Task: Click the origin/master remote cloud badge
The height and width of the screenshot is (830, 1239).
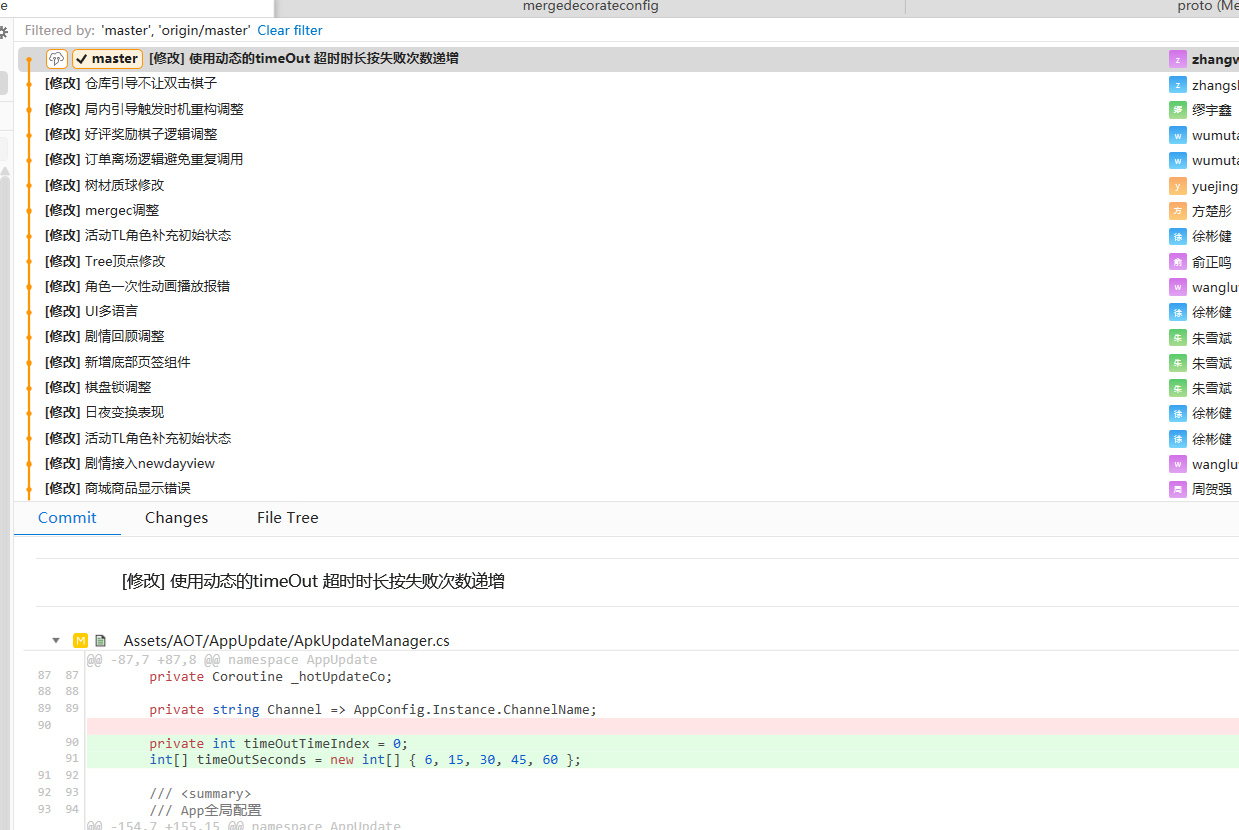Action: [57, 59]
